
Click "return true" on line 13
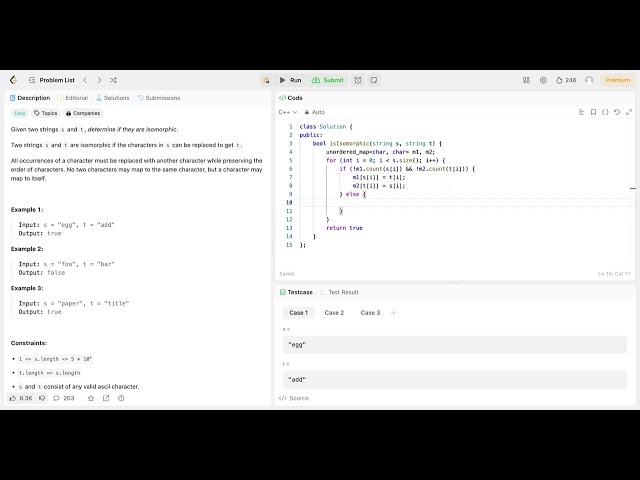click(344, 228)
